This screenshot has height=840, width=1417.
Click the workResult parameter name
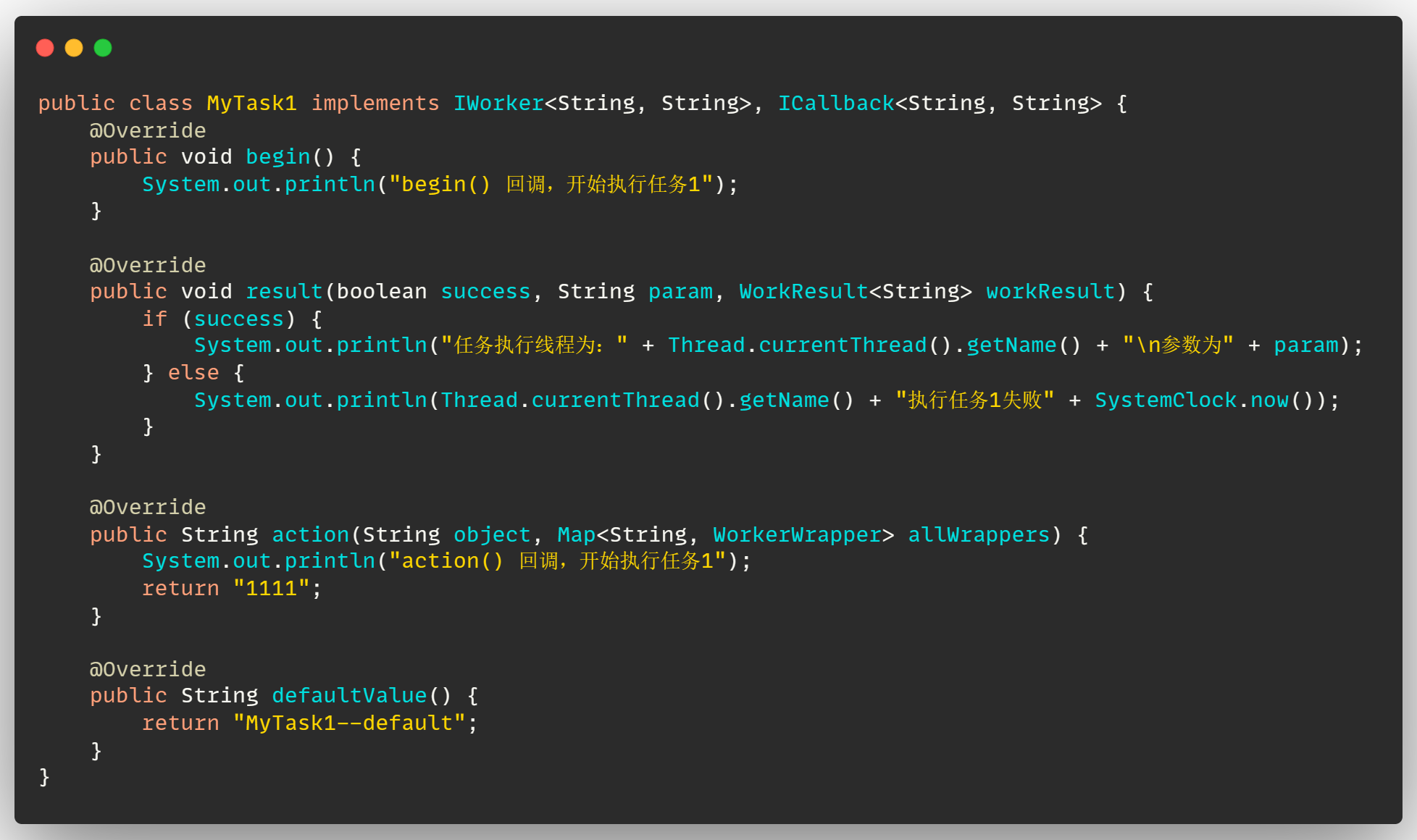[1050, 292]
